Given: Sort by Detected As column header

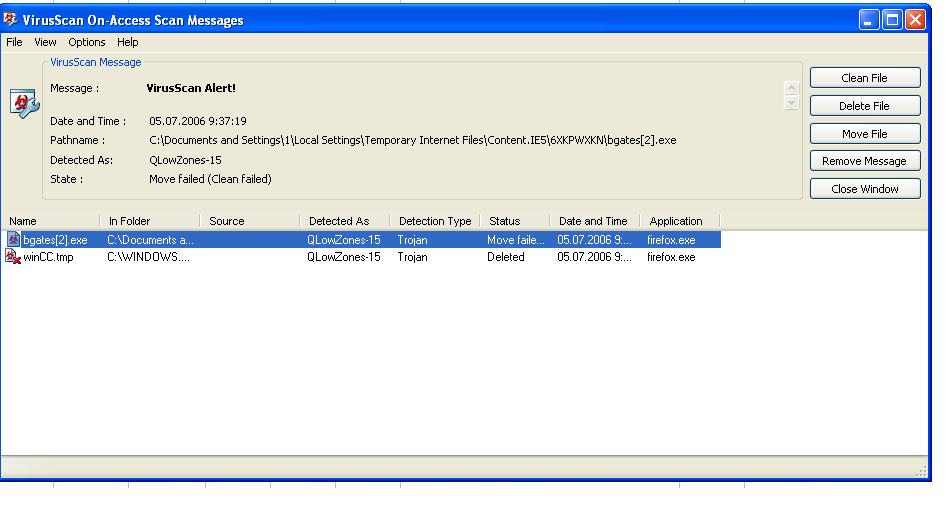Looking at the screenshot, I should 345,221.
